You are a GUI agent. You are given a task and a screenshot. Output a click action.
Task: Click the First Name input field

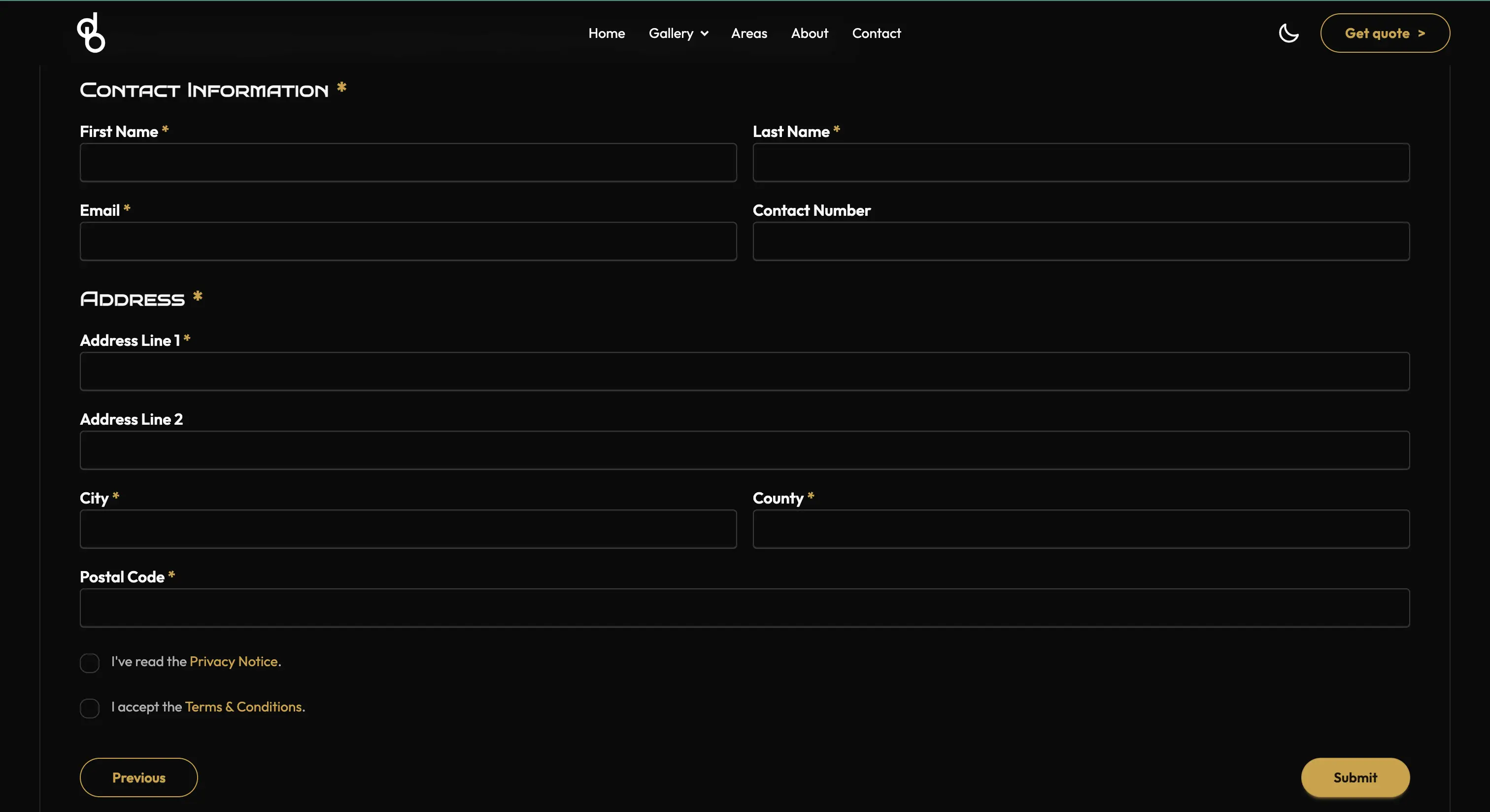click(x=408, y=163)
